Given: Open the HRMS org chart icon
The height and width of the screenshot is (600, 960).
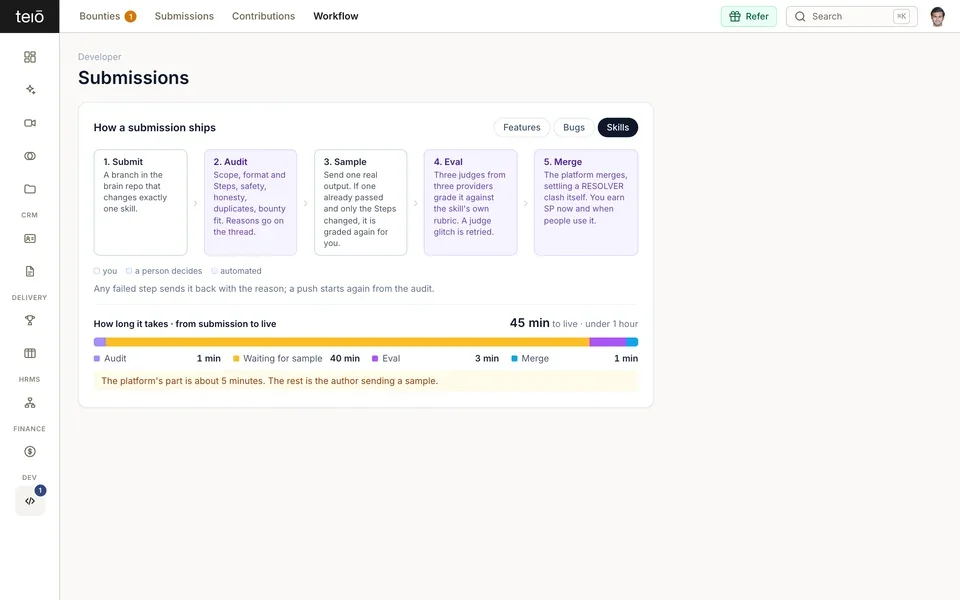Looking at the screenshot, I should tap(29, 403).
